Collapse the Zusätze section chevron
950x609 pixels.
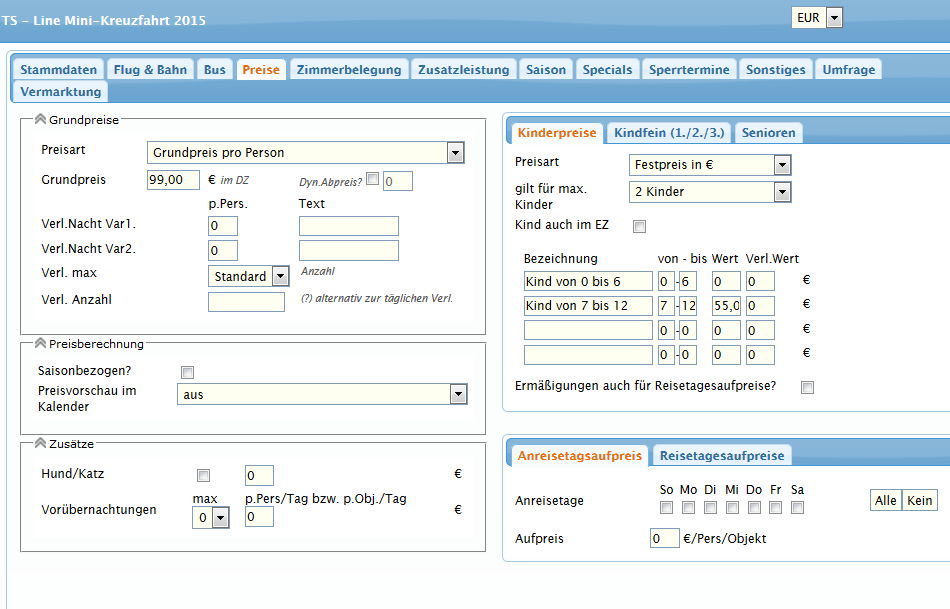coord(40,443)
